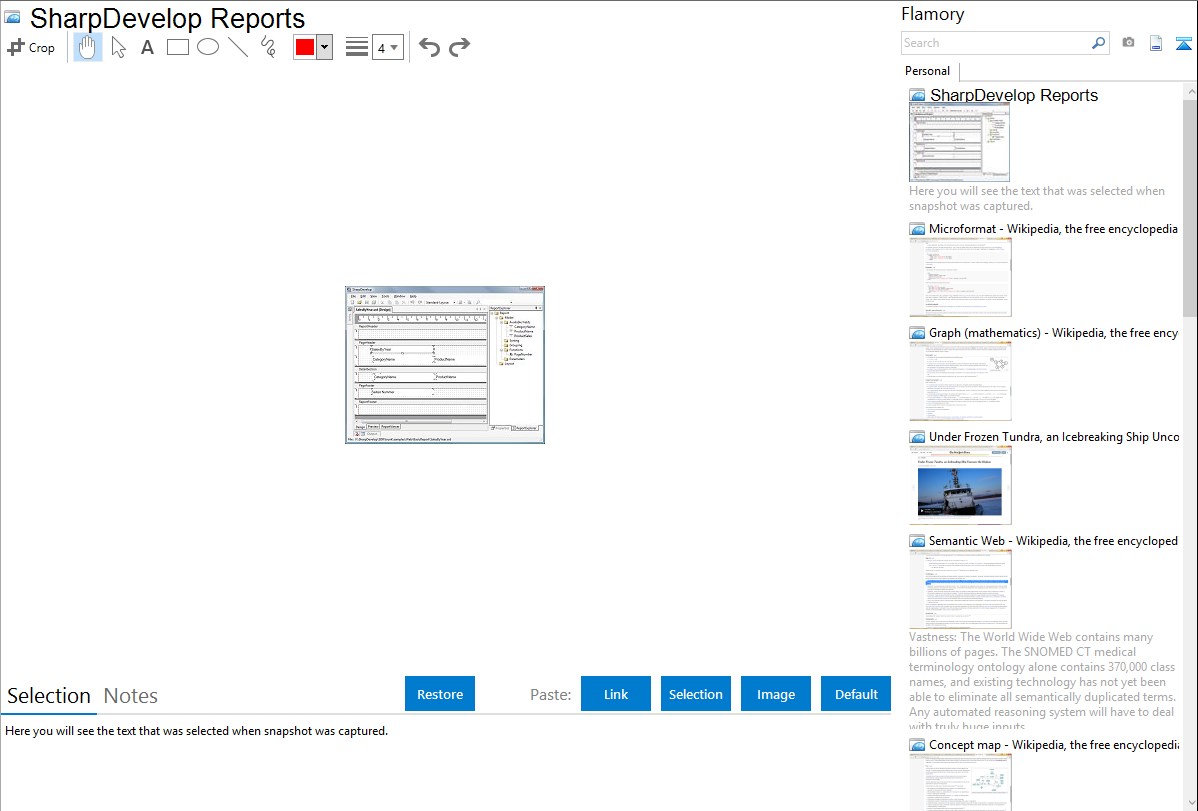Select the ellipse shape tool
Screen dimensions: 1198x811
(208, 47)
